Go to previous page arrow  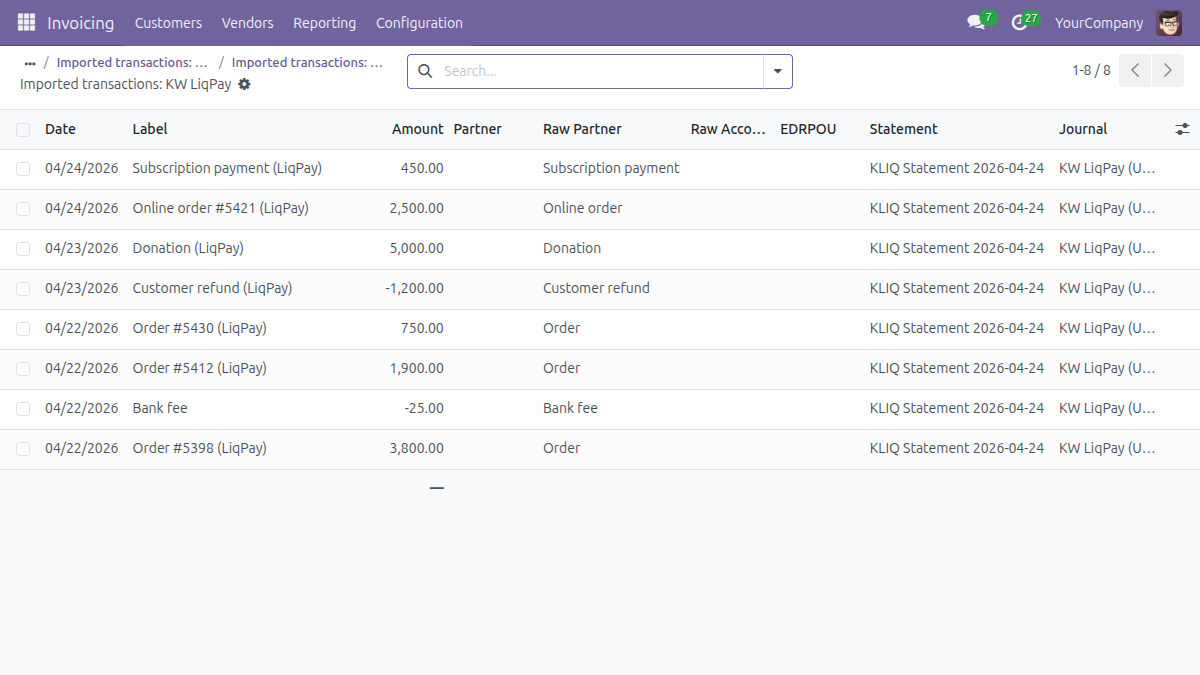click(x=1135, y=71)
